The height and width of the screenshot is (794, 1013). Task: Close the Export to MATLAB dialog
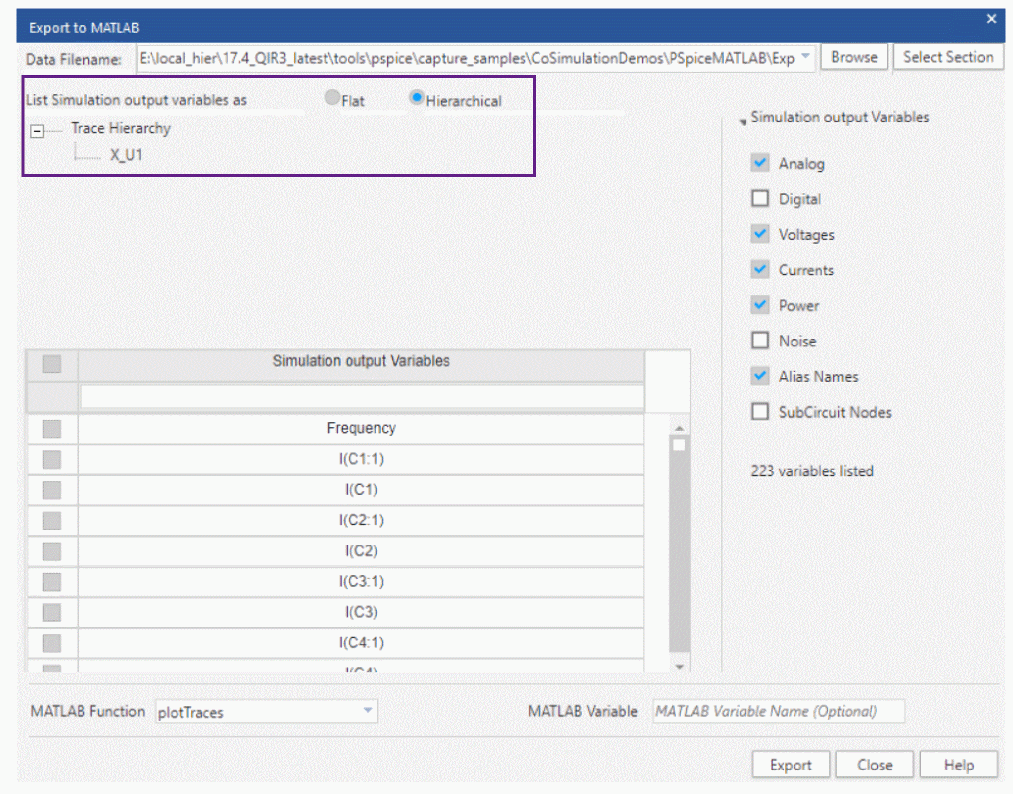pyautogui.click(x=991, y=19)
